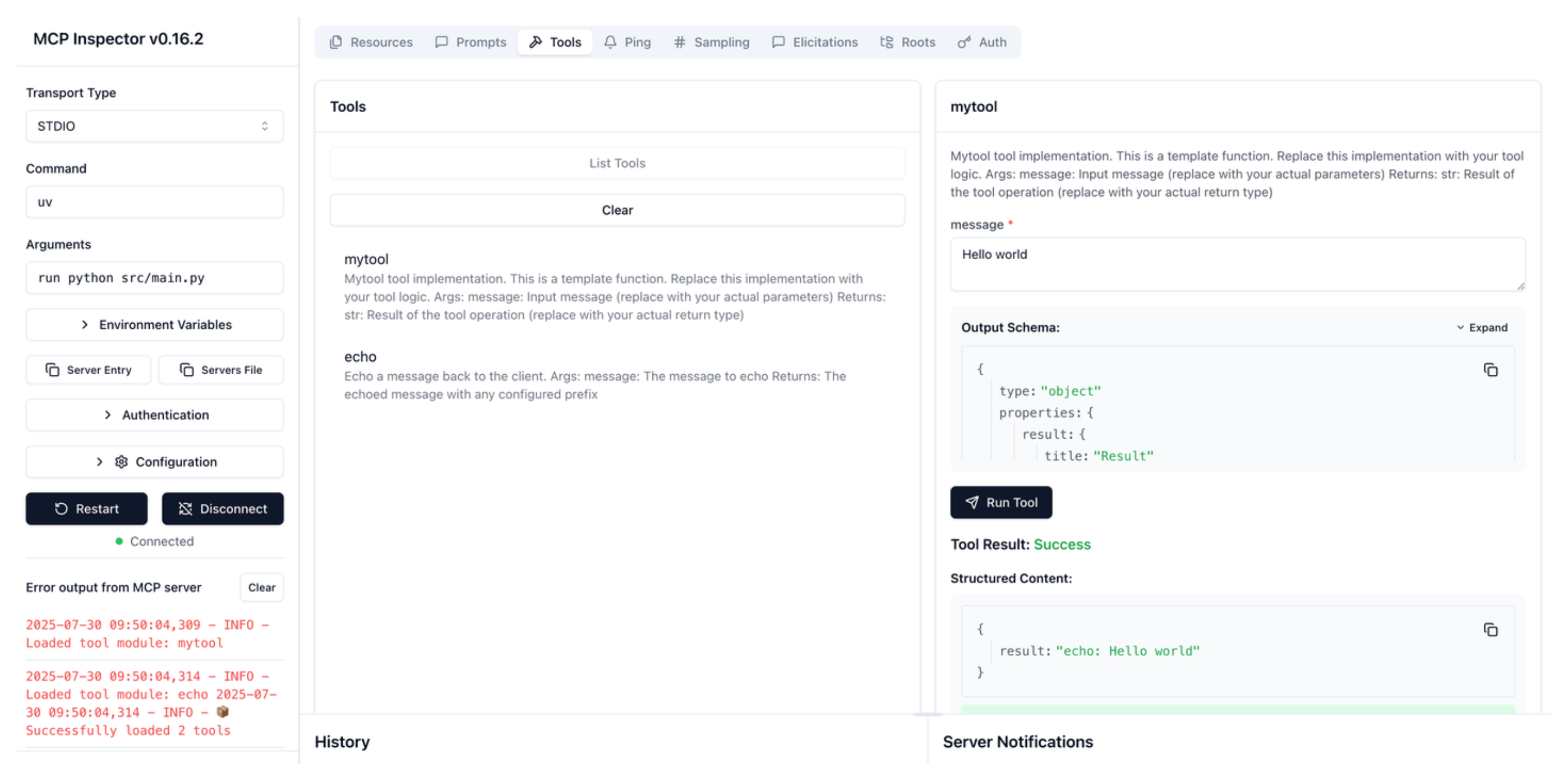Expand the Environment Variables section

(154, 325)
